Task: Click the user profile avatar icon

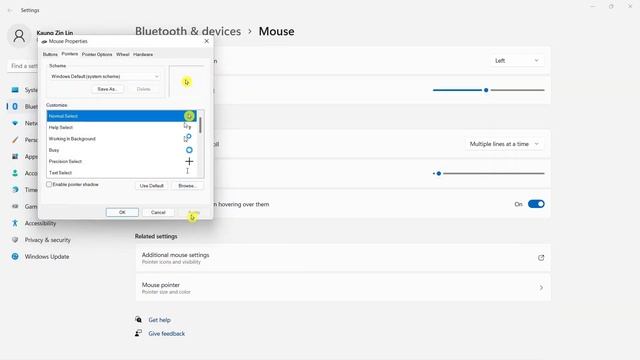Action: click(x=19, y=36)
